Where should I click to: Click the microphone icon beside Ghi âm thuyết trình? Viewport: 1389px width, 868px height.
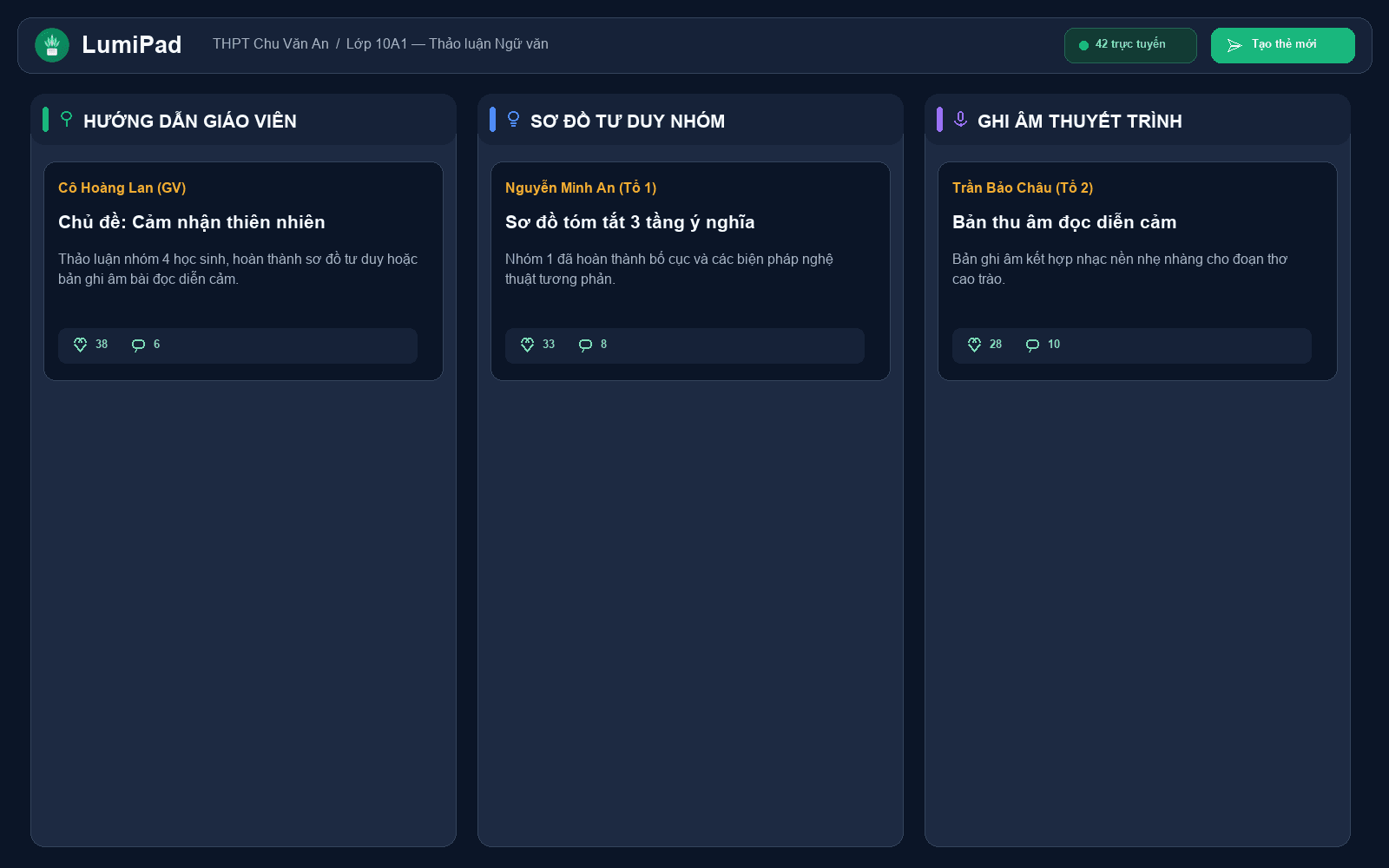coord(960,119)
